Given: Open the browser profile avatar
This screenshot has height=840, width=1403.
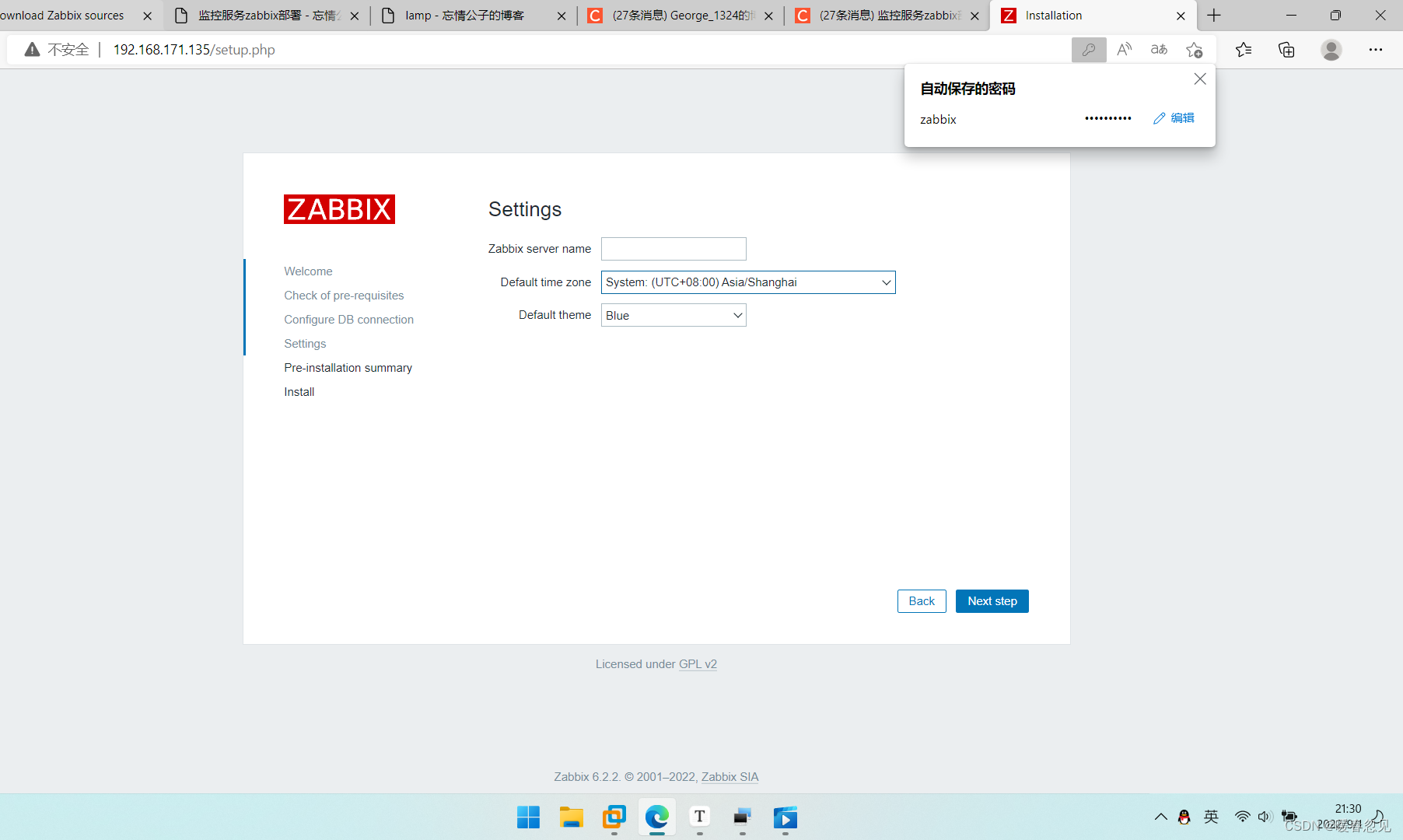Looking at the screenshot, I should tap(1331, 50).
